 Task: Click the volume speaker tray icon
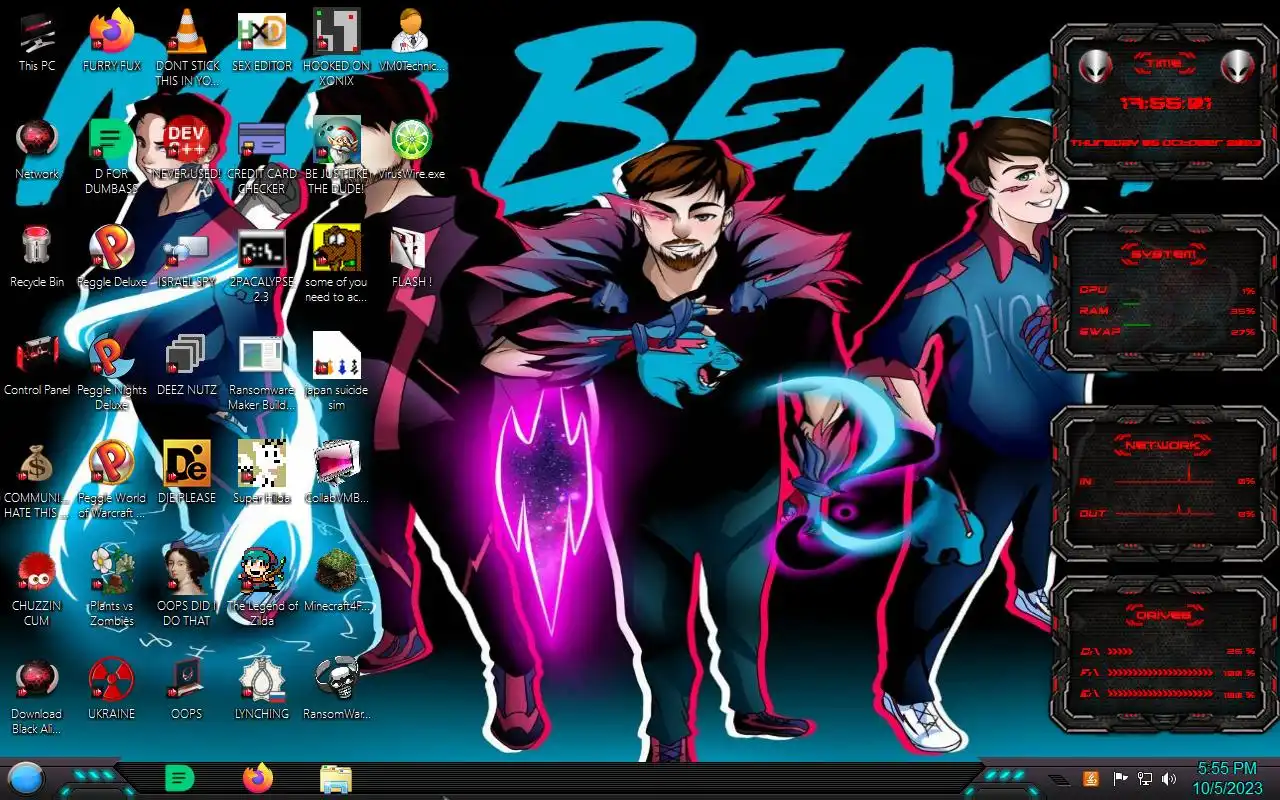click(1167, 778)
